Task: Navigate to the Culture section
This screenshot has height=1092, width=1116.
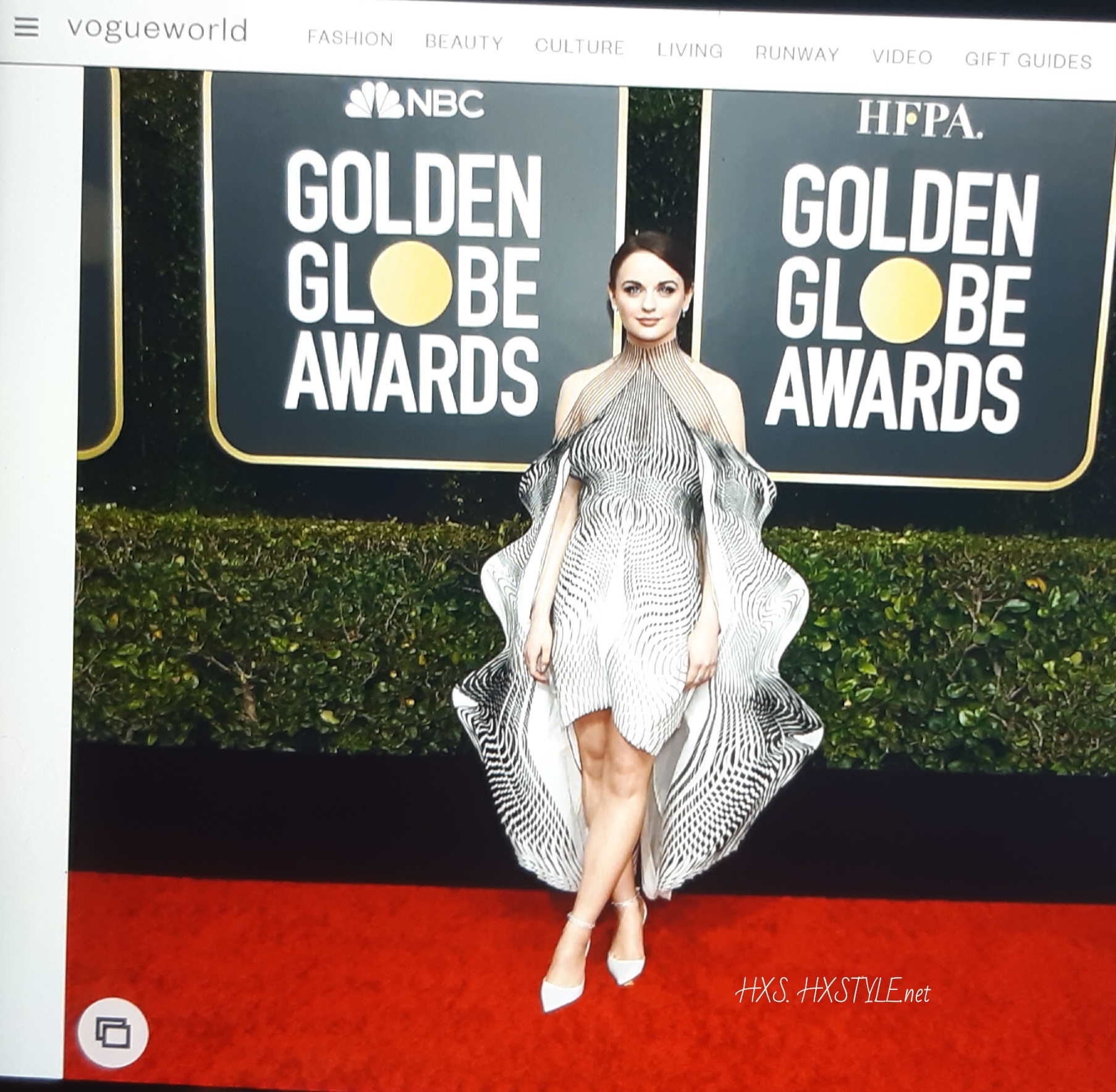Action: click(x=579, y=46)
